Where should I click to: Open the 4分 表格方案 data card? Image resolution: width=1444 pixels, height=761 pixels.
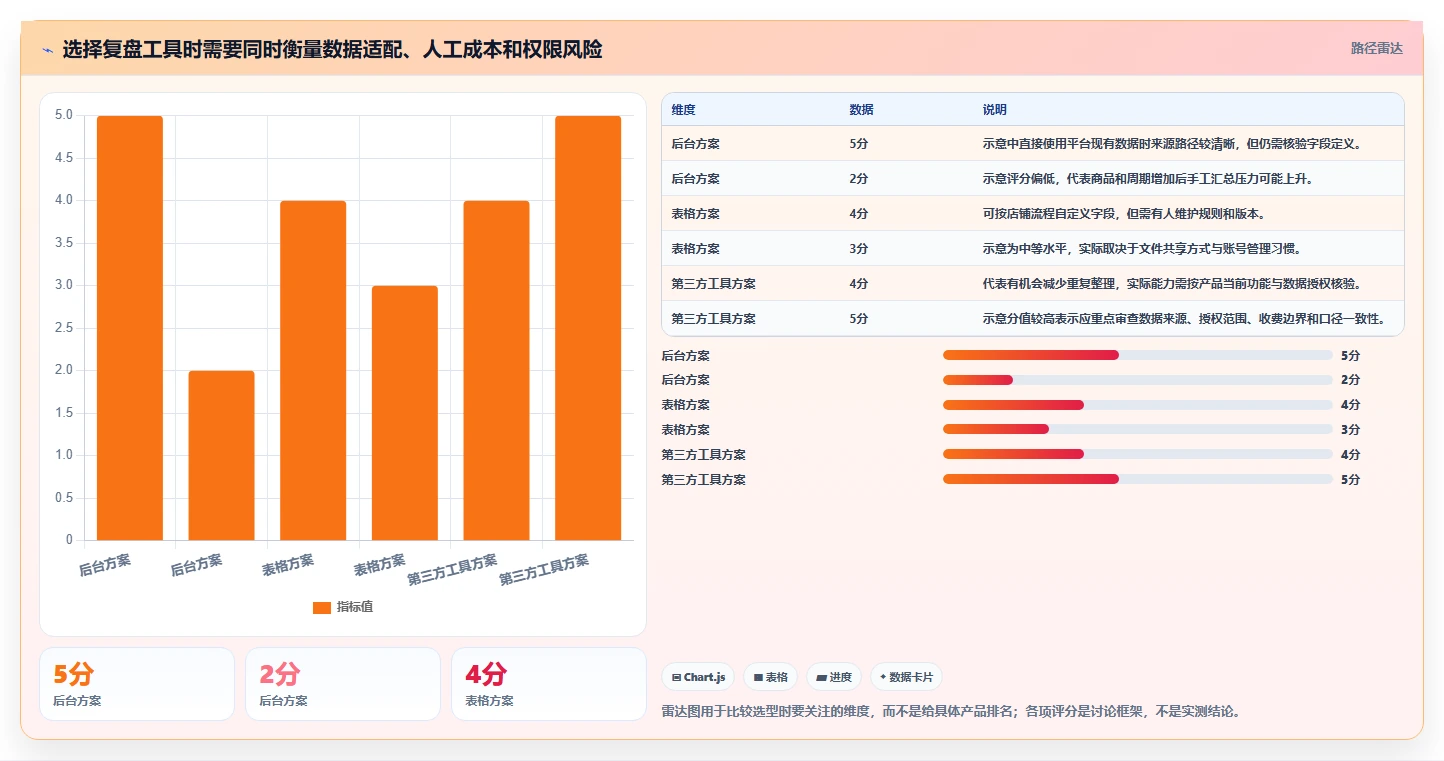coord(549,684)
